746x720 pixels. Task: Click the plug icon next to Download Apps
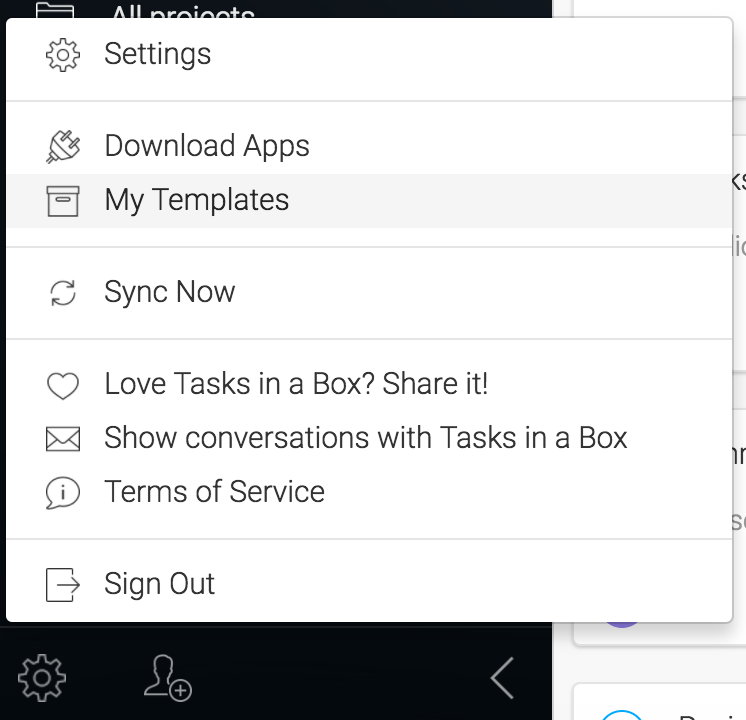pos(63,146)
